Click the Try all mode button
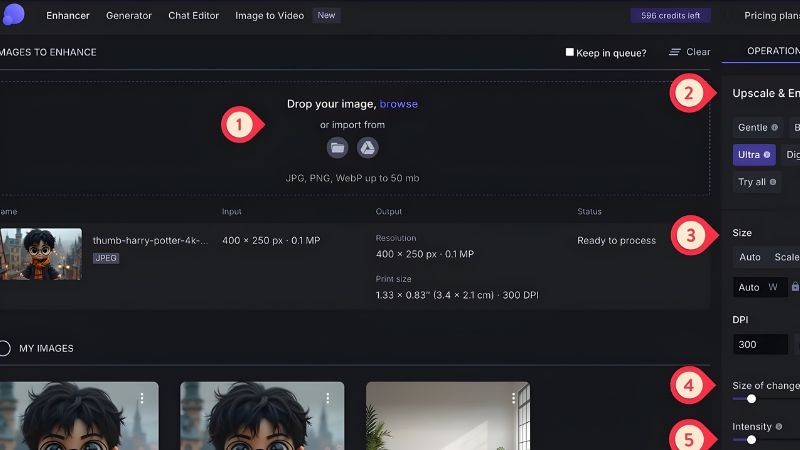Viewport: 800px width, 450px height. 756,182
